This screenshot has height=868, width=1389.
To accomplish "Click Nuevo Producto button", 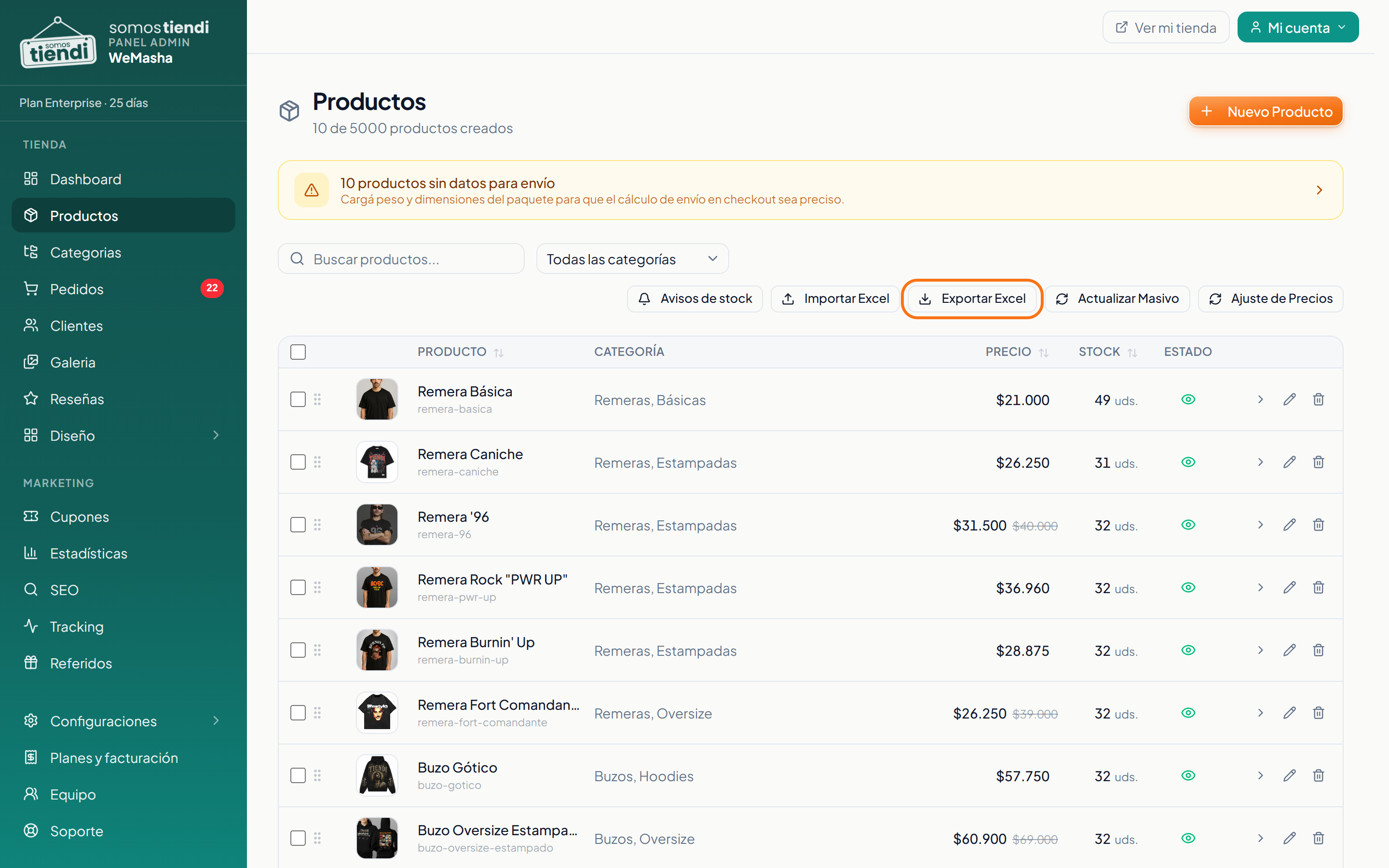I will pos(1266,111).
